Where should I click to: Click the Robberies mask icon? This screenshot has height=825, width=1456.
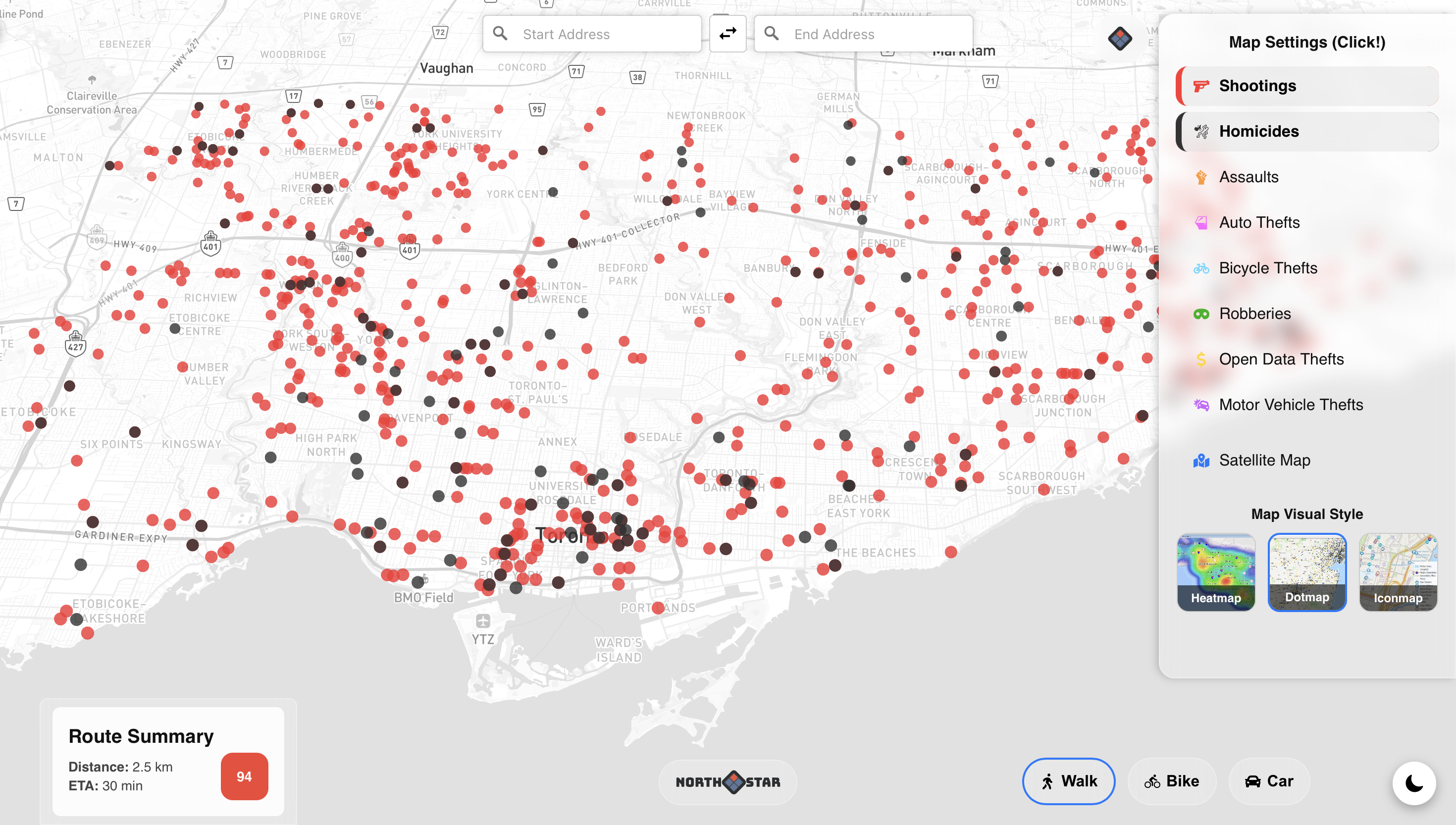click(x=1201, y=314)
